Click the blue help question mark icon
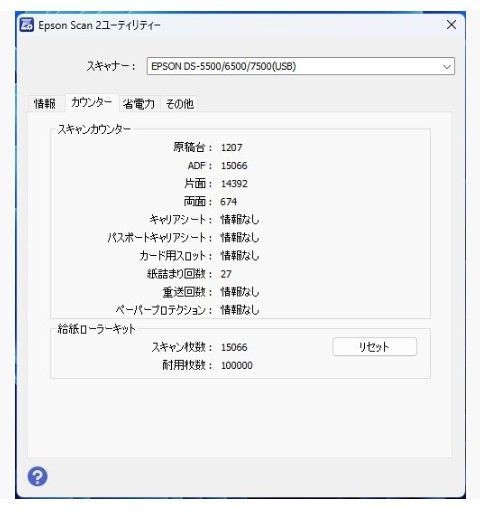This screenshot has width=480, height=511. tap(37, 476)
